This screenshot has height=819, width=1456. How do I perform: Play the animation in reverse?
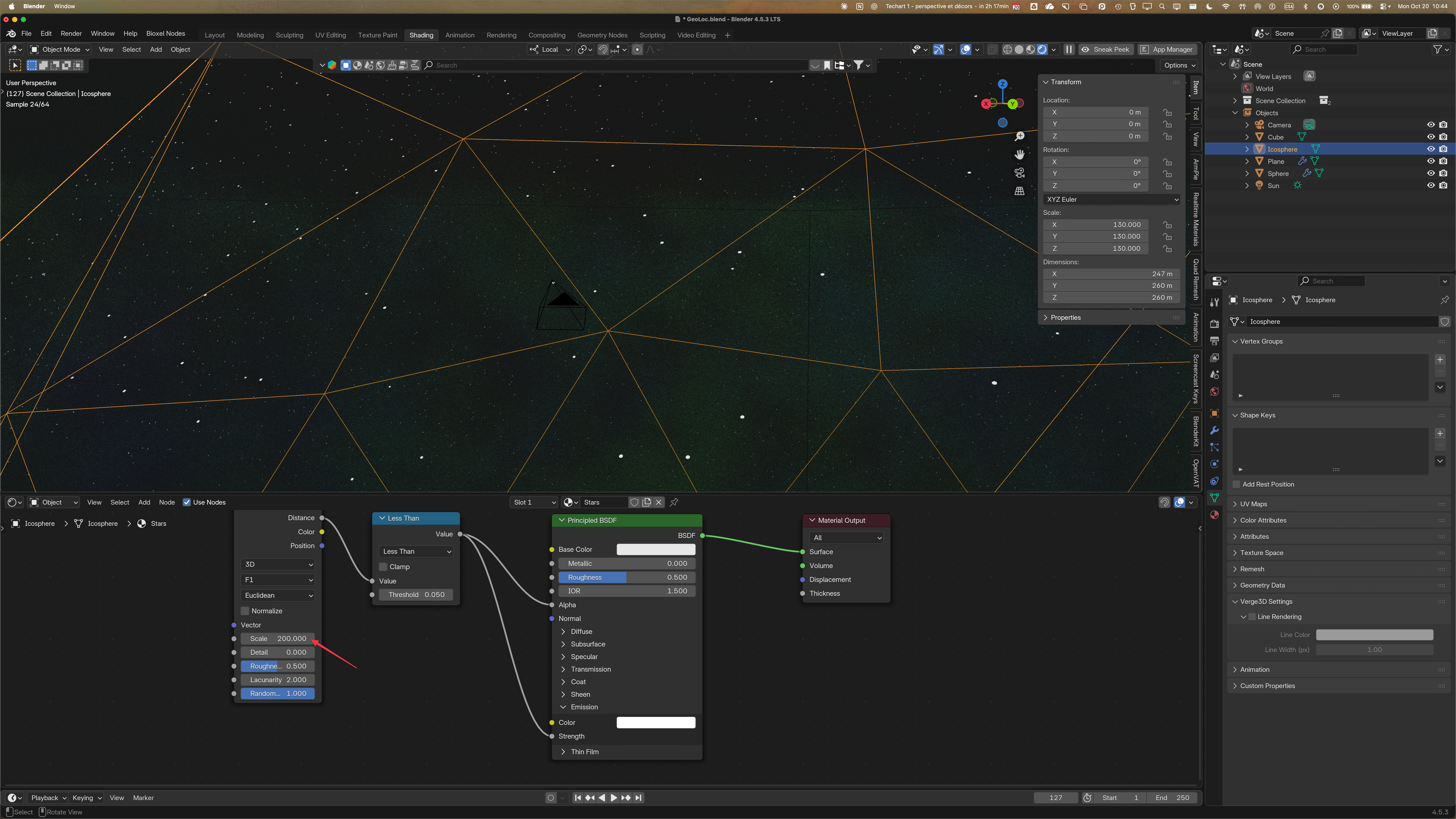(602, 798)
